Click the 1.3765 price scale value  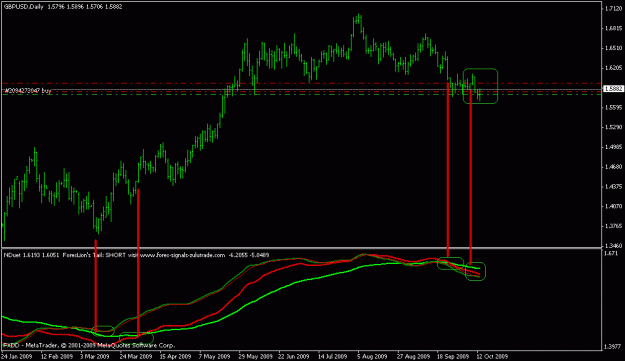613,226
